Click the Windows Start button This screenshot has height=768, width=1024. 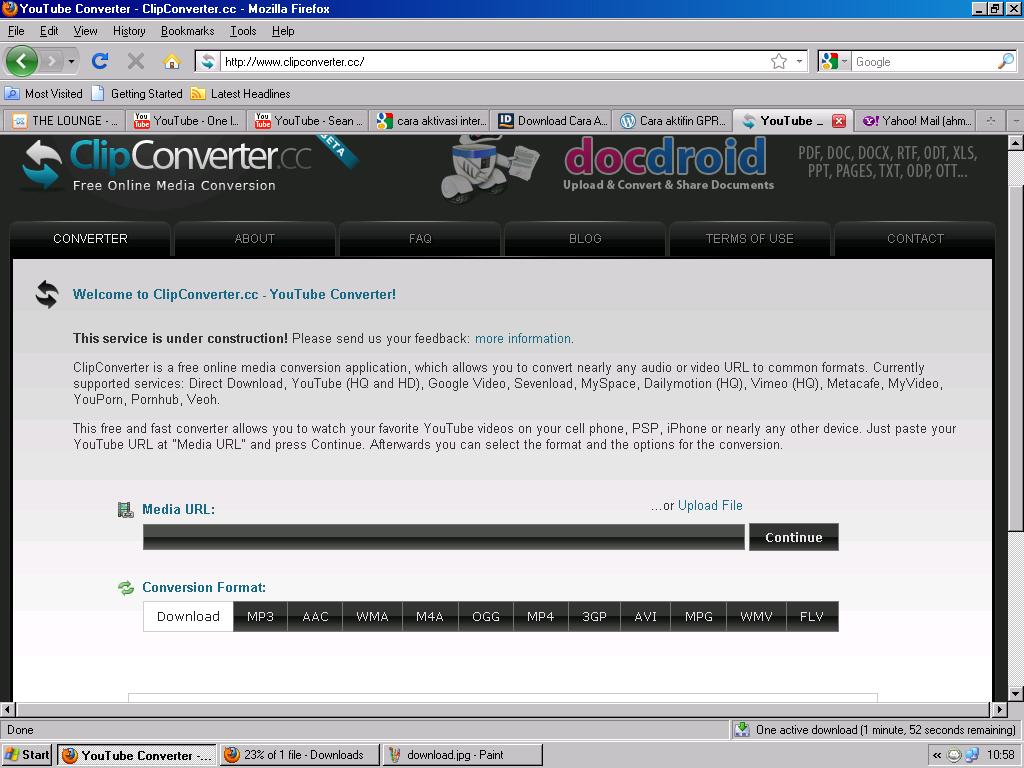[x=27, y=755]
